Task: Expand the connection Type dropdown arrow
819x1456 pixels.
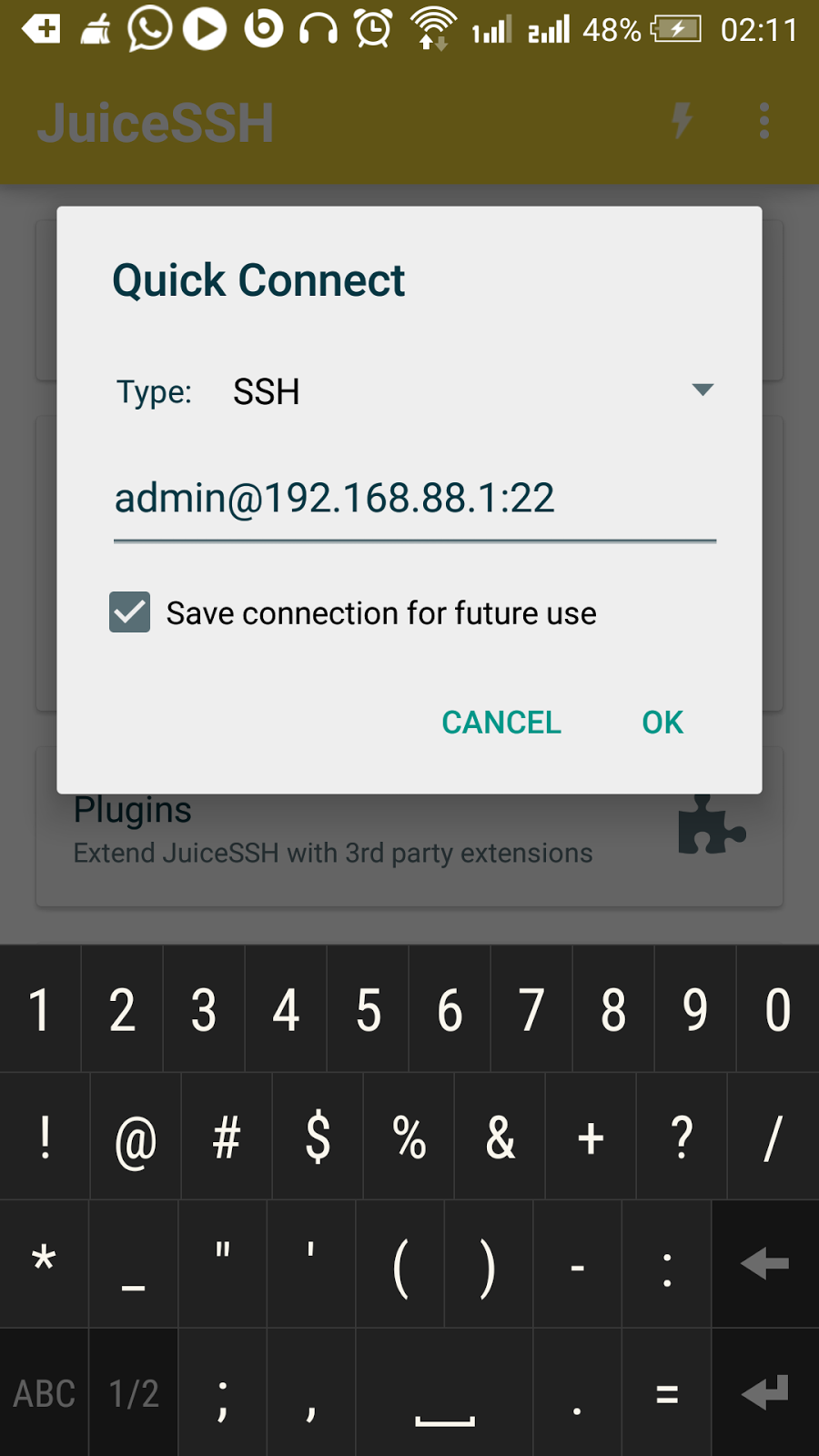Action: 703,390
